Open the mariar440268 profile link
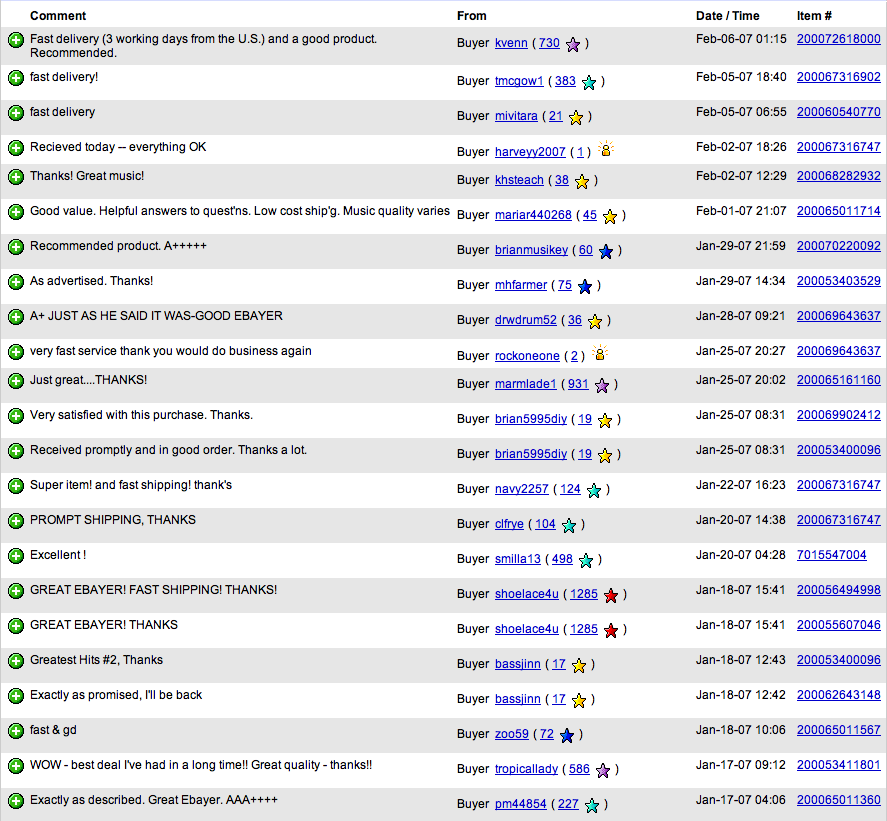This screenshot has width=887, height=821. [533, 215]
